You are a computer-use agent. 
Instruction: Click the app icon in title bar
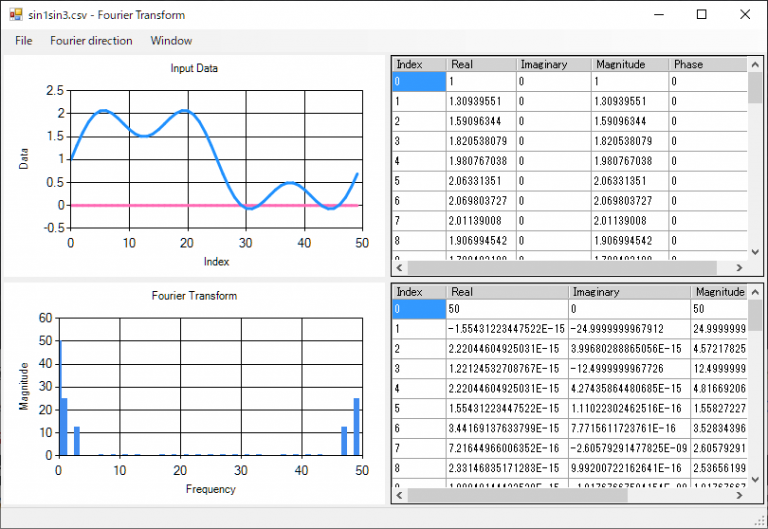click(x=15, y=15)
